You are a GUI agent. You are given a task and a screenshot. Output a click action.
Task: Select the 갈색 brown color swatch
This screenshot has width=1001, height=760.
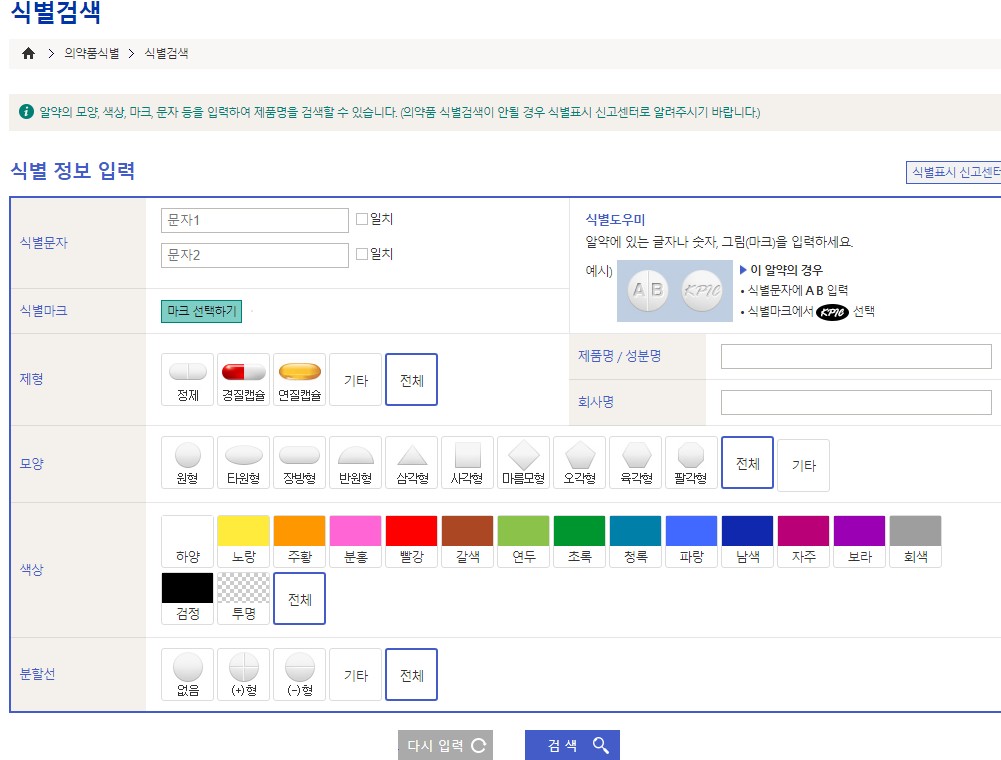(467, 542)
